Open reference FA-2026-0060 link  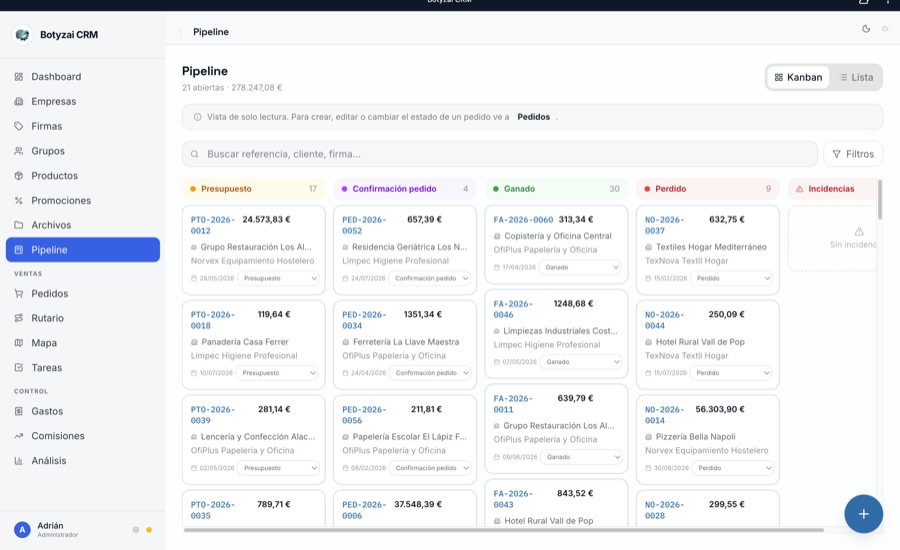523,219
